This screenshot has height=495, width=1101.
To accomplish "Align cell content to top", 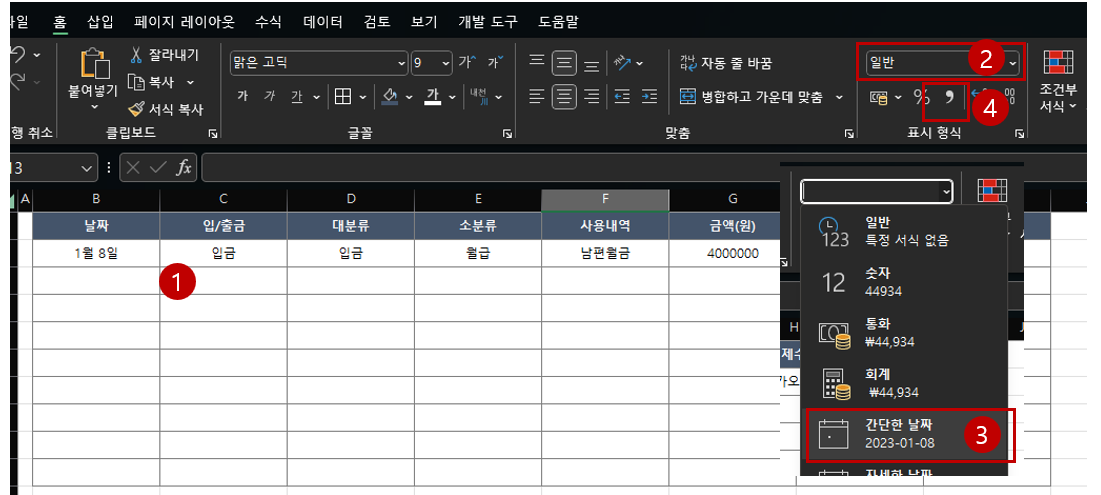I will click(x=536, y=63).
